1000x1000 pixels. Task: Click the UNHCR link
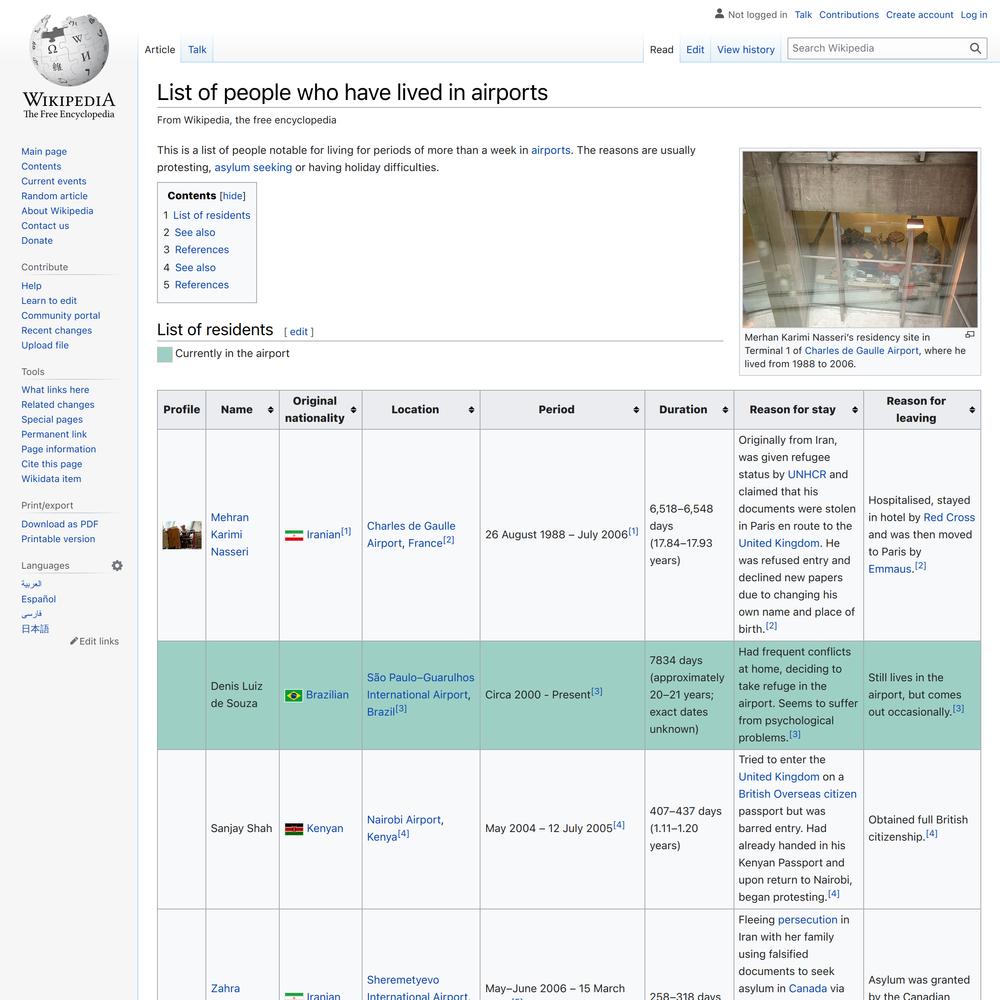click(x=807, y=475)
